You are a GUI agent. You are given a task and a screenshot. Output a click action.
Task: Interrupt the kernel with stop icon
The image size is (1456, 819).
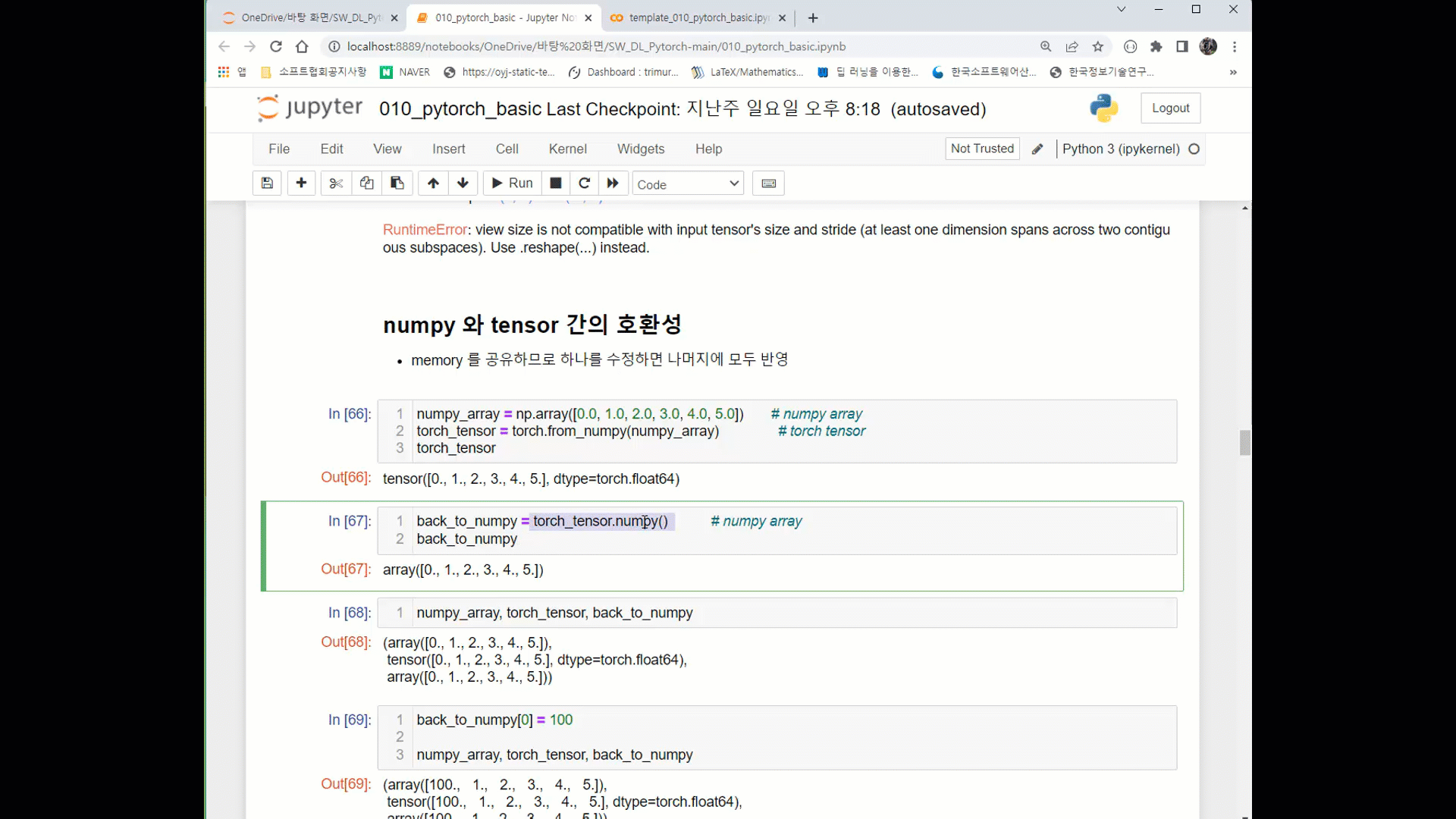pyautogui.click(x=555, y=183)
